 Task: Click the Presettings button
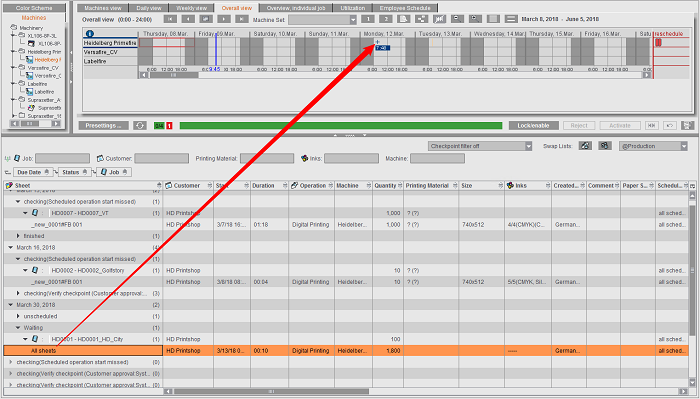[104, 126]
